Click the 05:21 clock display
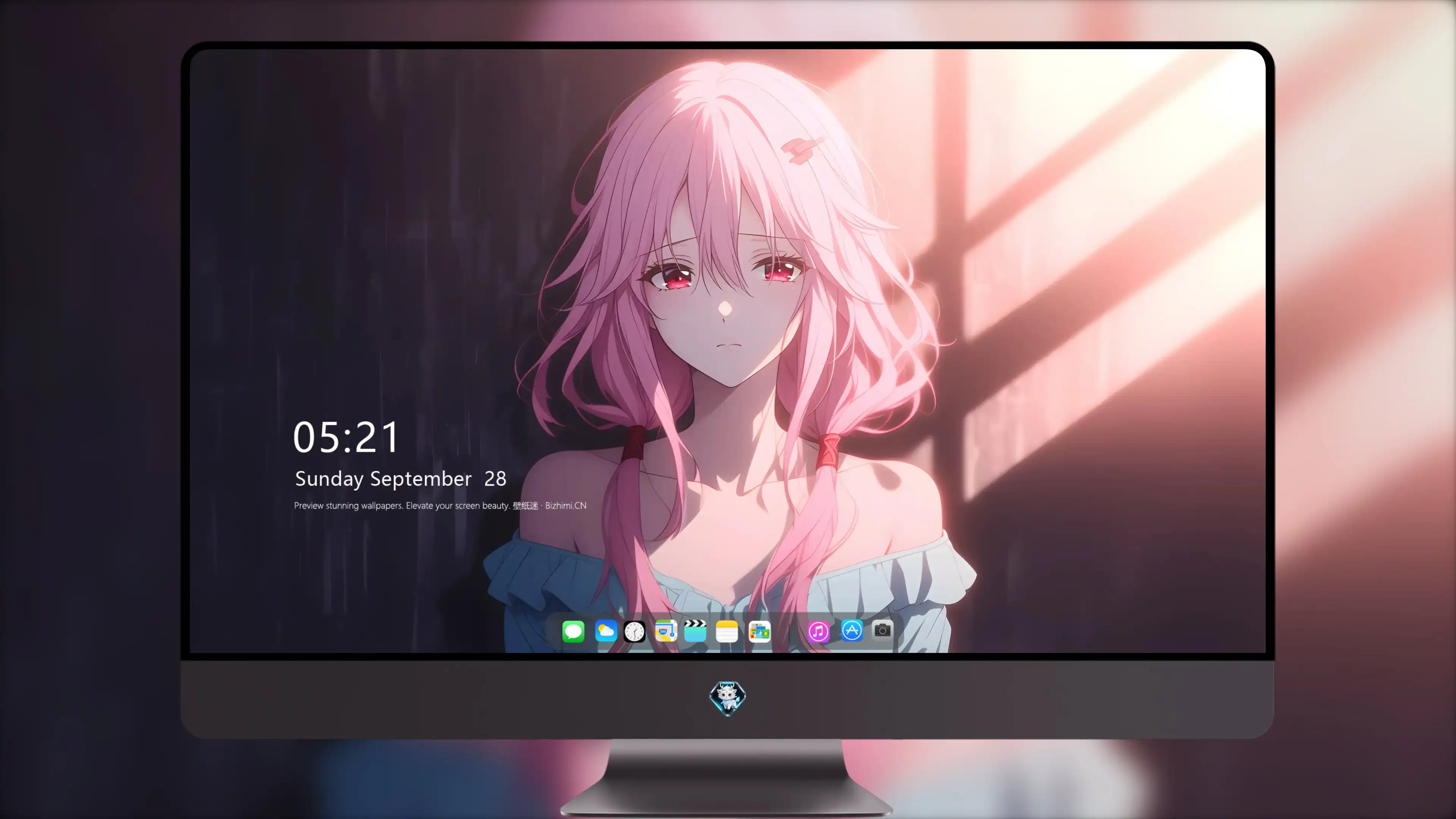 (x=346, y=437)
